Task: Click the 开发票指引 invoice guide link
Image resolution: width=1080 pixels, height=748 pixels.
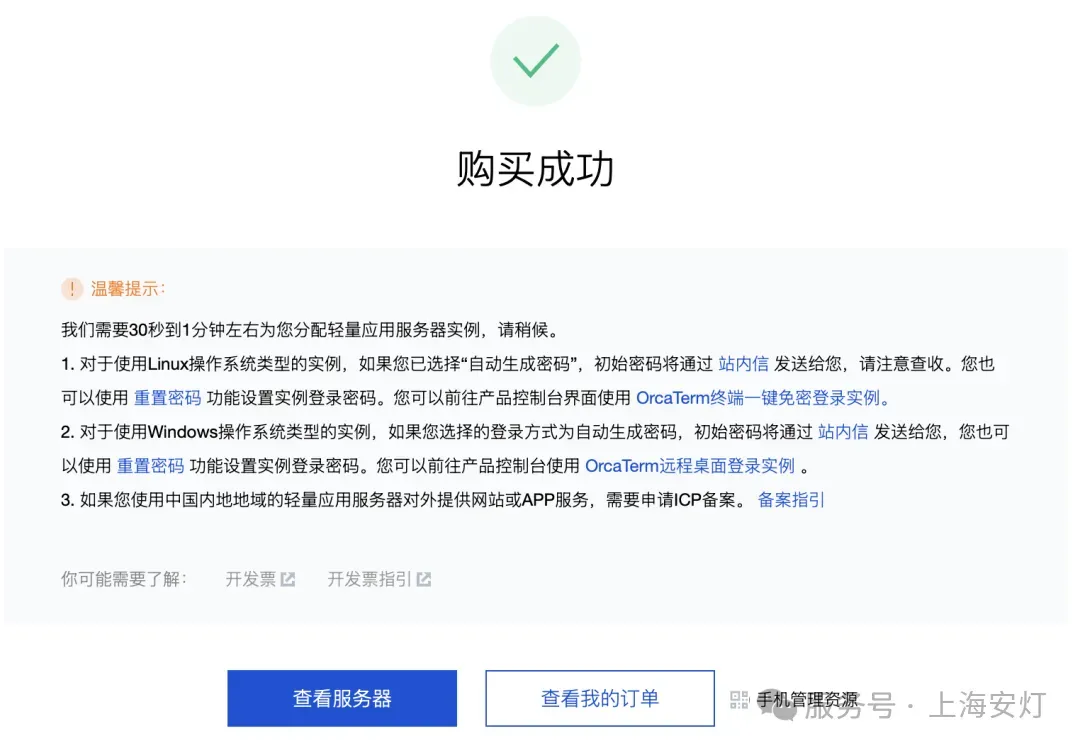Action: click(x=369, y=579)
